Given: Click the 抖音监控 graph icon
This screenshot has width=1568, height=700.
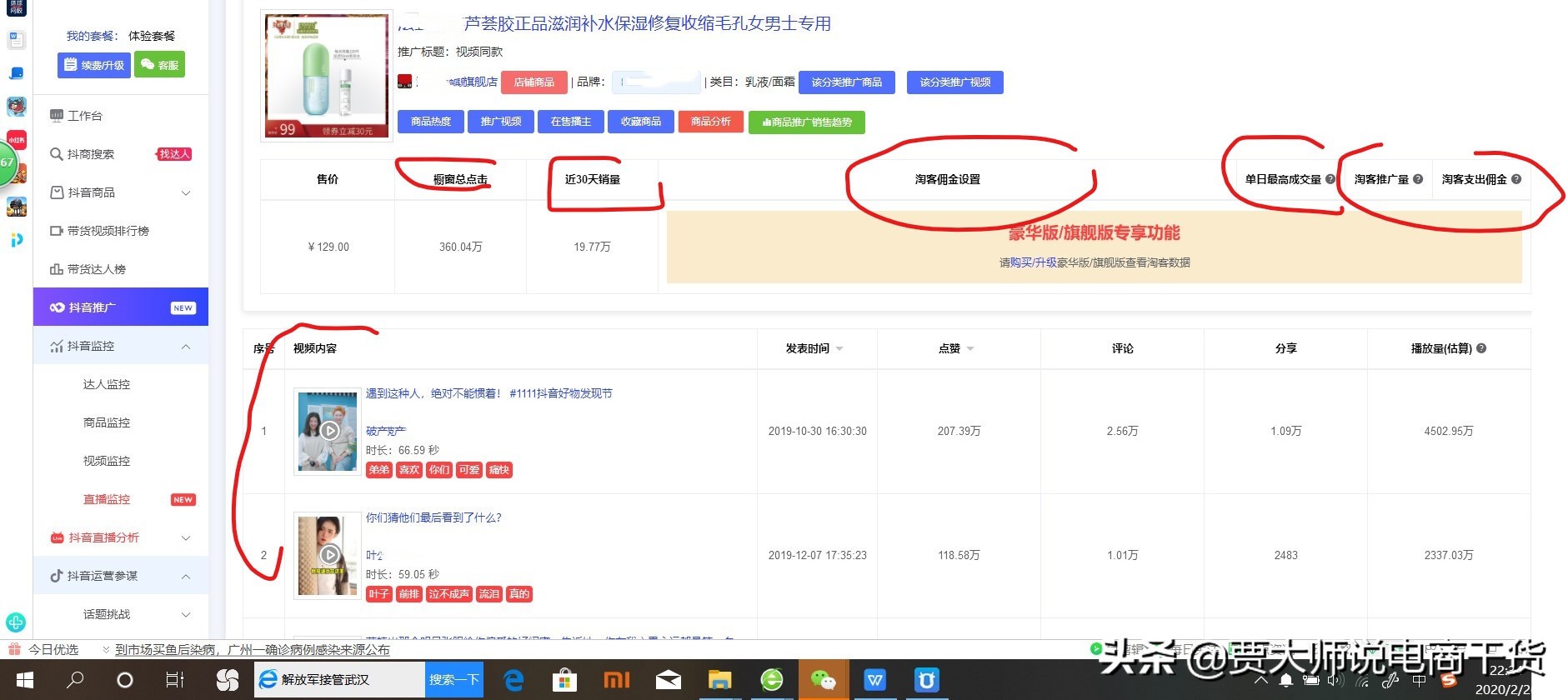Looking at the screenshot, I should point(57,346).
